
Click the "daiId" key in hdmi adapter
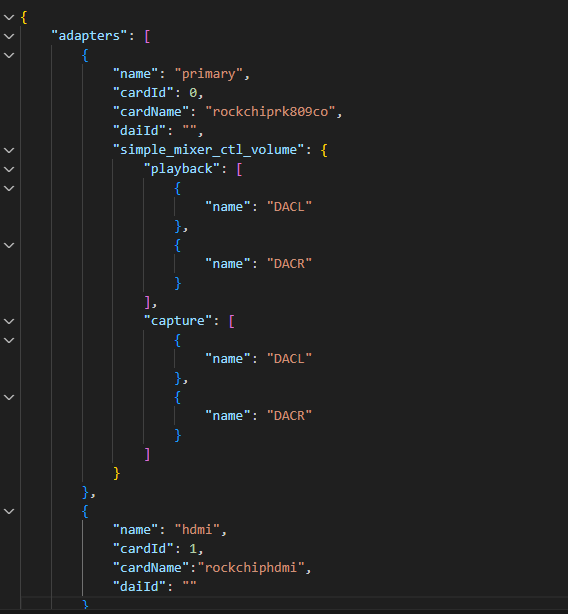139,586
